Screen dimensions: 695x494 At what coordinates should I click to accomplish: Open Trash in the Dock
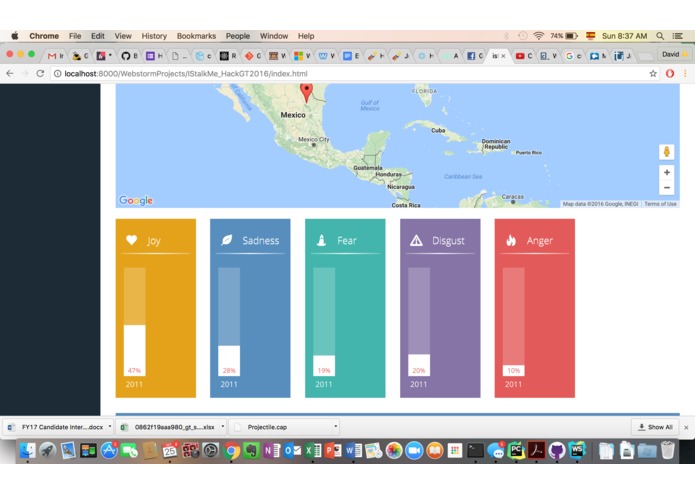(668, 451)
